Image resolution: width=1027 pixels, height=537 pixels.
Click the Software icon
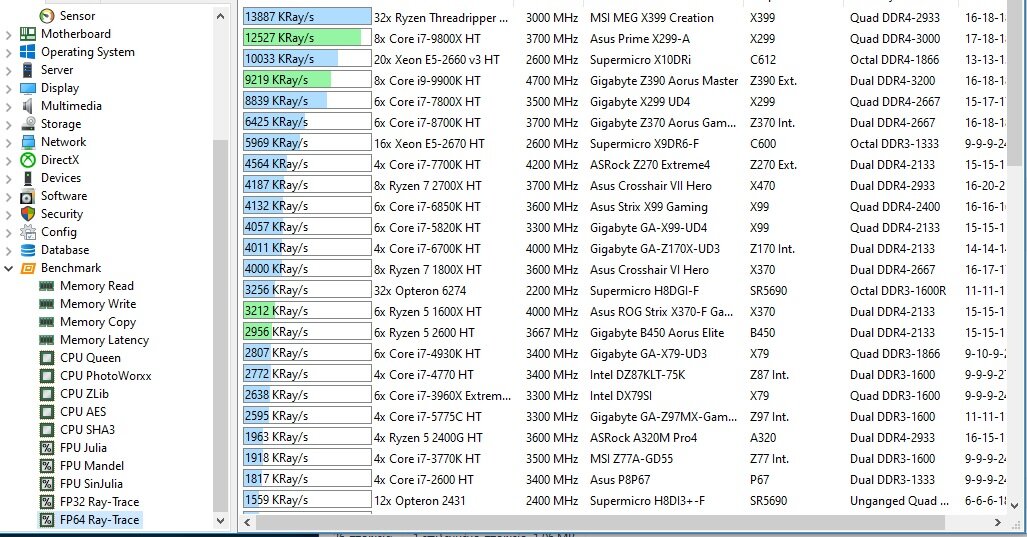(28, 196)
